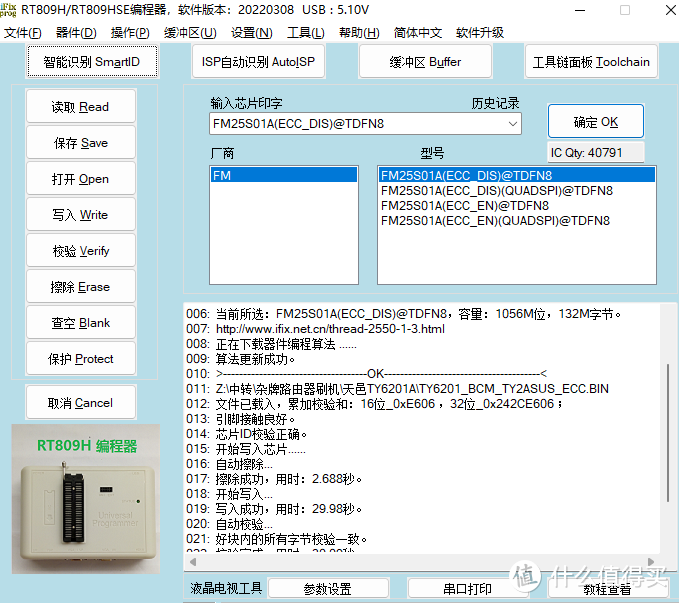Expand the chip marking history dropdown arrow
This screenshot has height=603, width=679.
click(x=513, y=124)
